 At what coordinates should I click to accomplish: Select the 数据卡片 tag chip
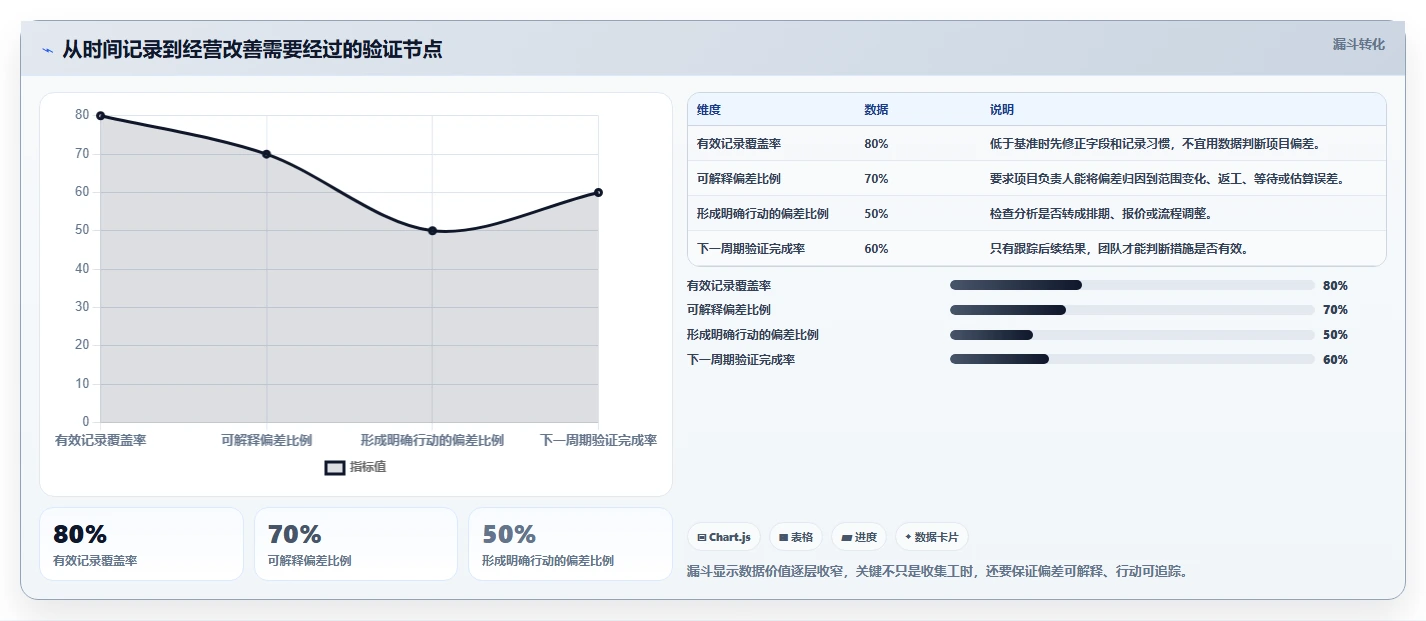(931, 537)
